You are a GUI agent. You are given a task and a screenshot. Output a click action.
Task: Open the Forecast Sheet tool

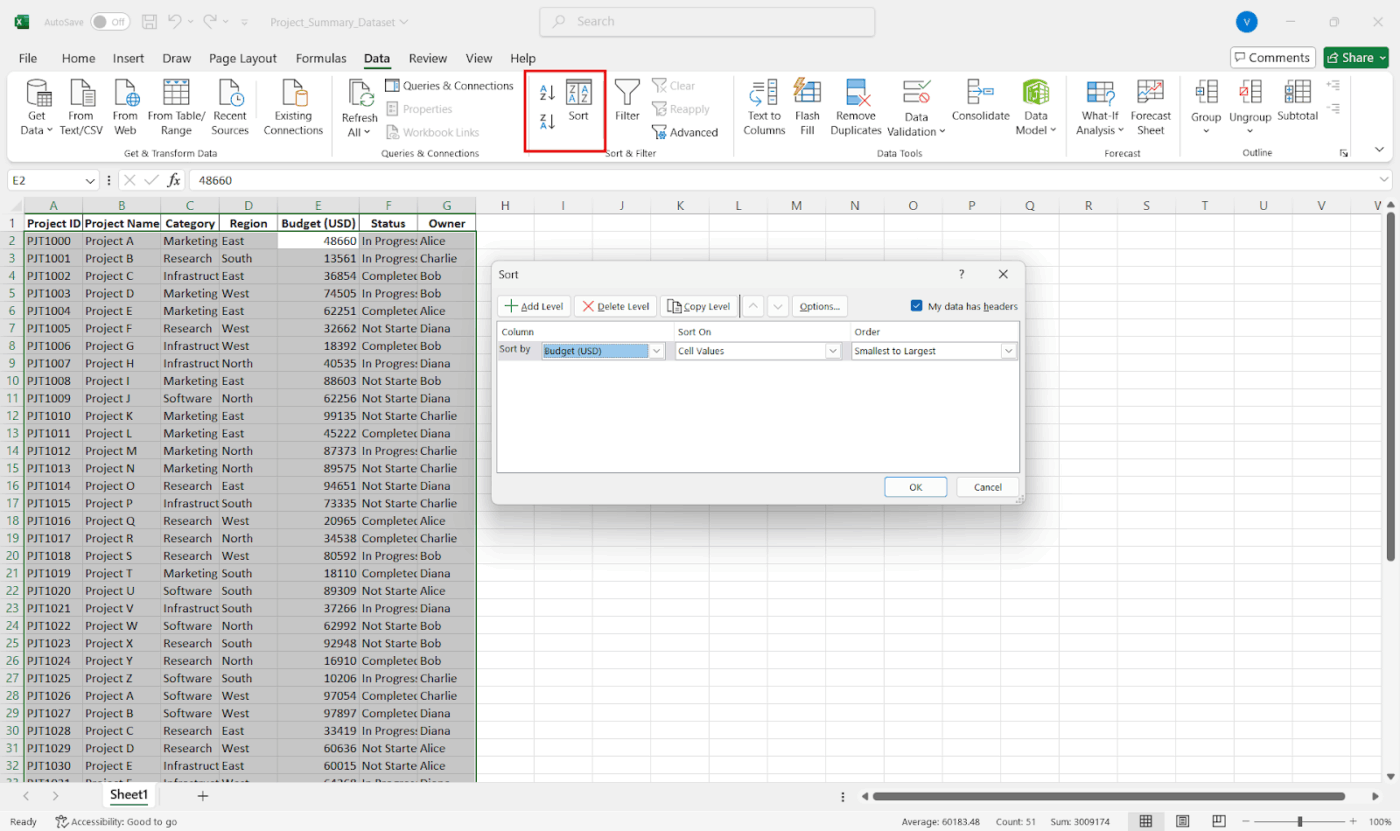click(1150, 107)
